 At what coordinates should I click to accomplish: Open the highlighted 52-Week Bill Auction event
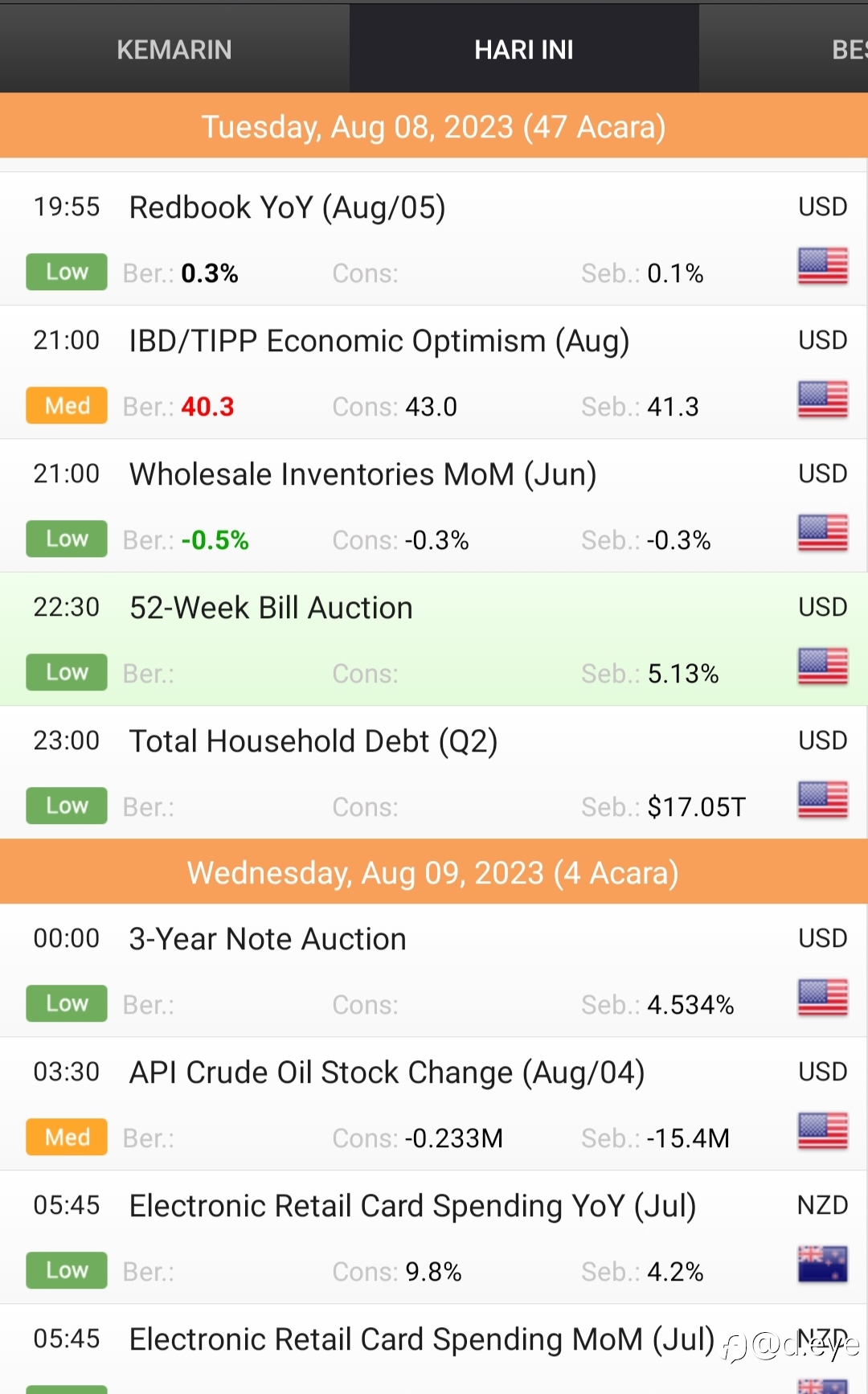click(434, 639)
